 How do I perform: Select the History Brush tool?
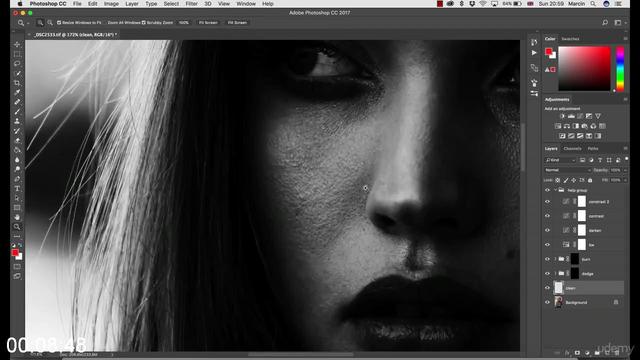[17, 131]
